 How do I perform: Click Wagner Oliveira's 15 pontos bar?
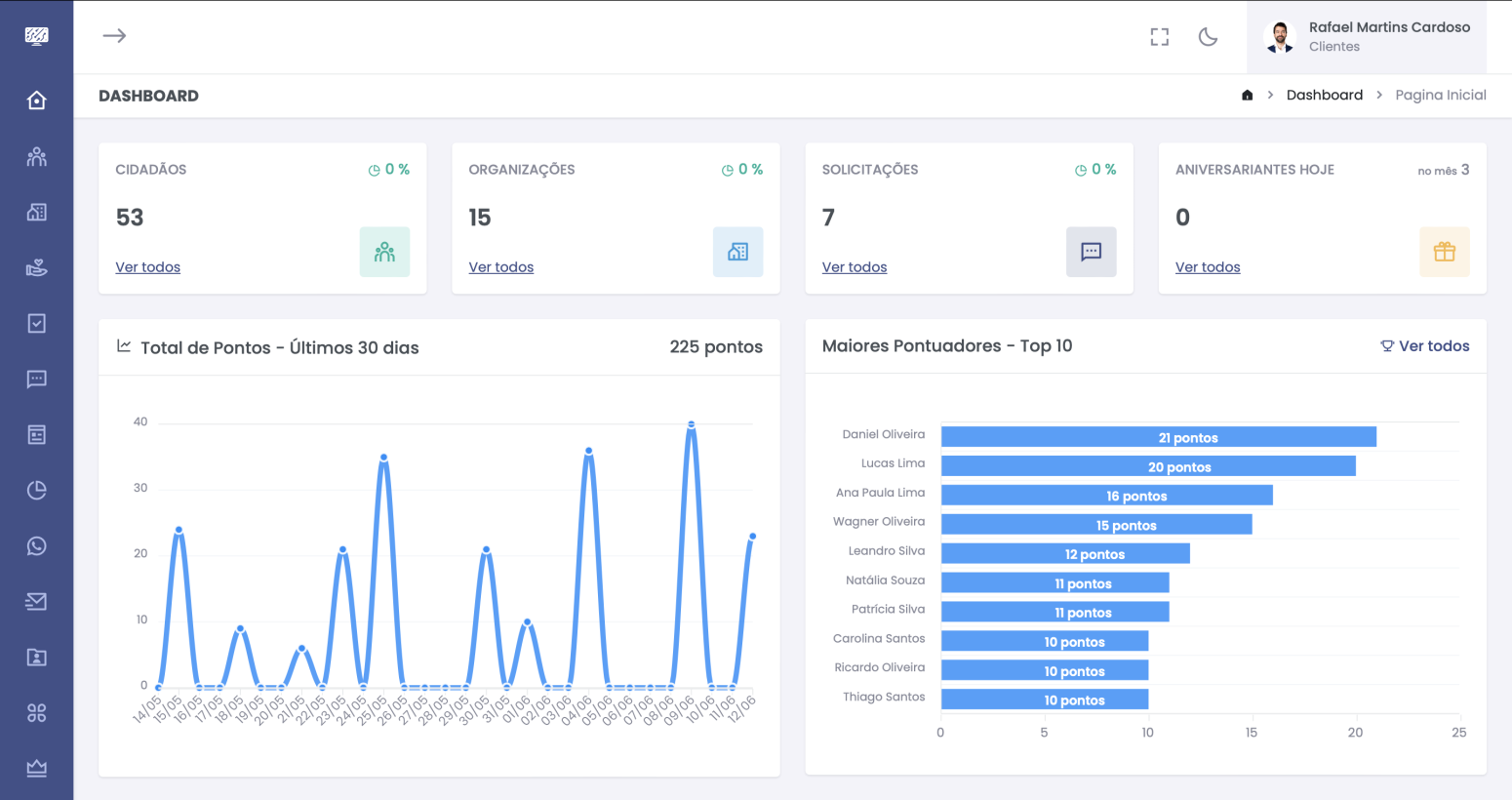click(1096, 525)
